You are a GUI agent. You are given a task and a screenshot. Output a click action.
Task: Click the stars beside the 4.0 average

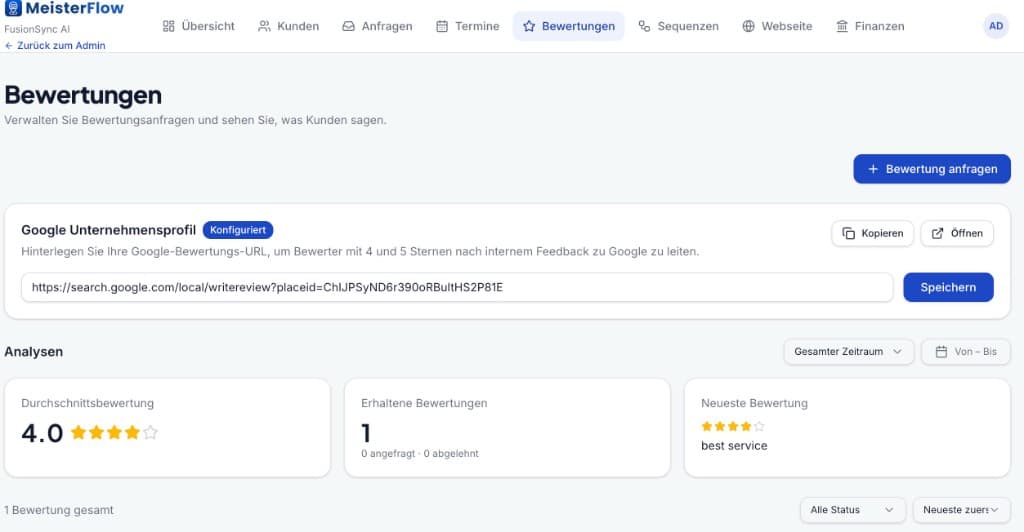point(114,432)
